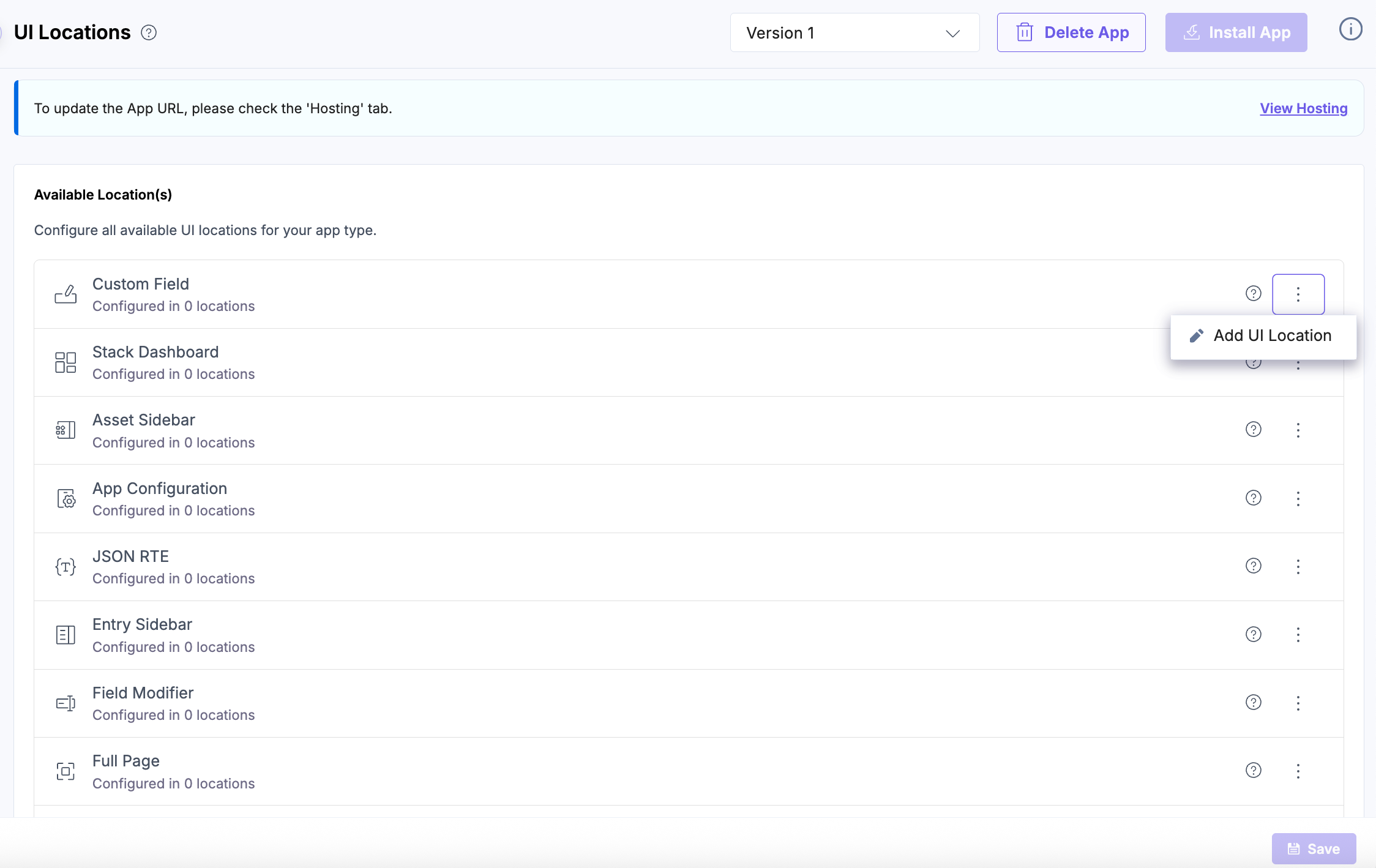
Task: Click help icon for App Configuration row
Action: (x=1253, y=498)
